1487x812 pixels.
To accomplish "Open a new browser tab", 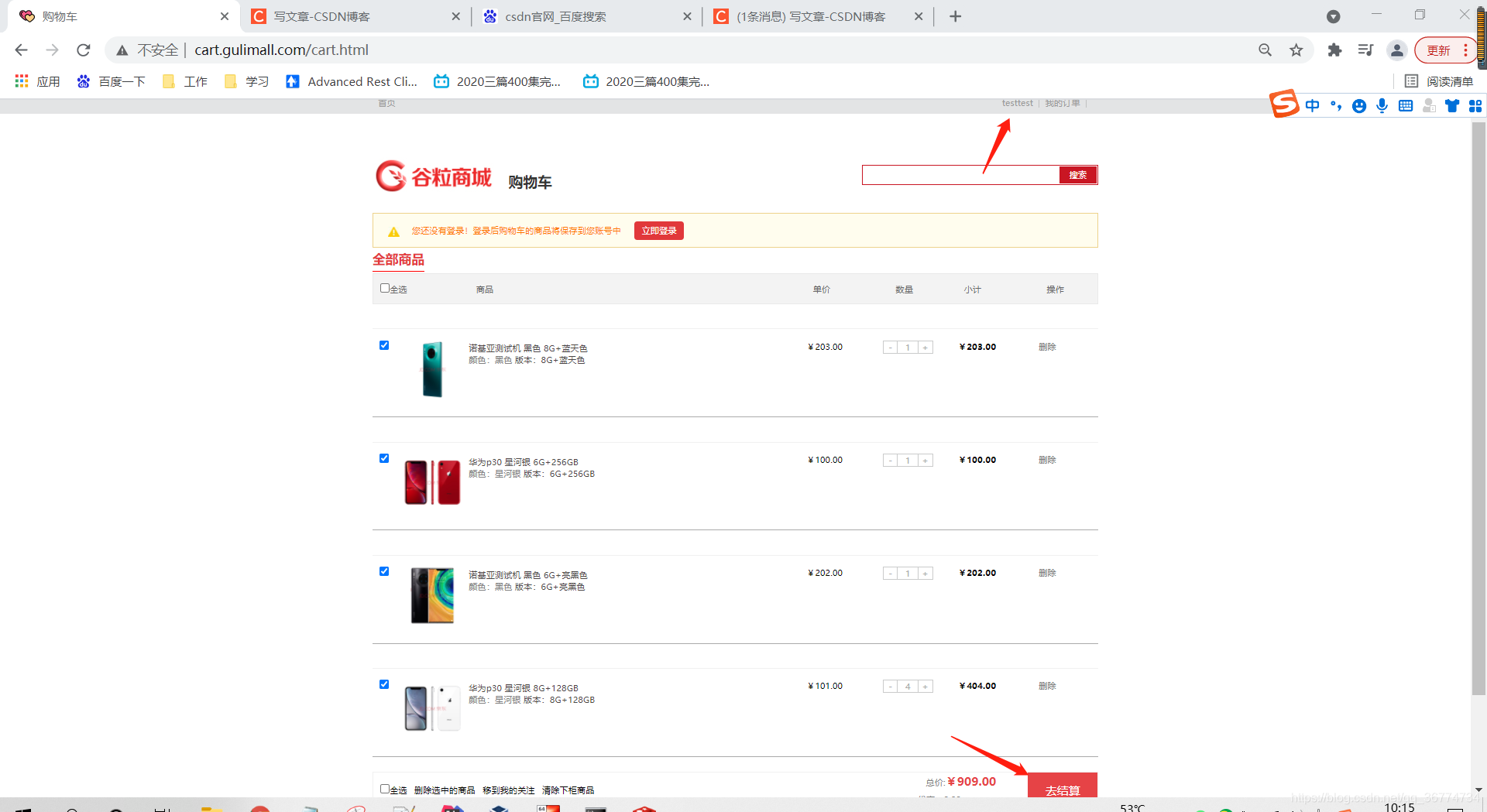I will click(956, 16).
